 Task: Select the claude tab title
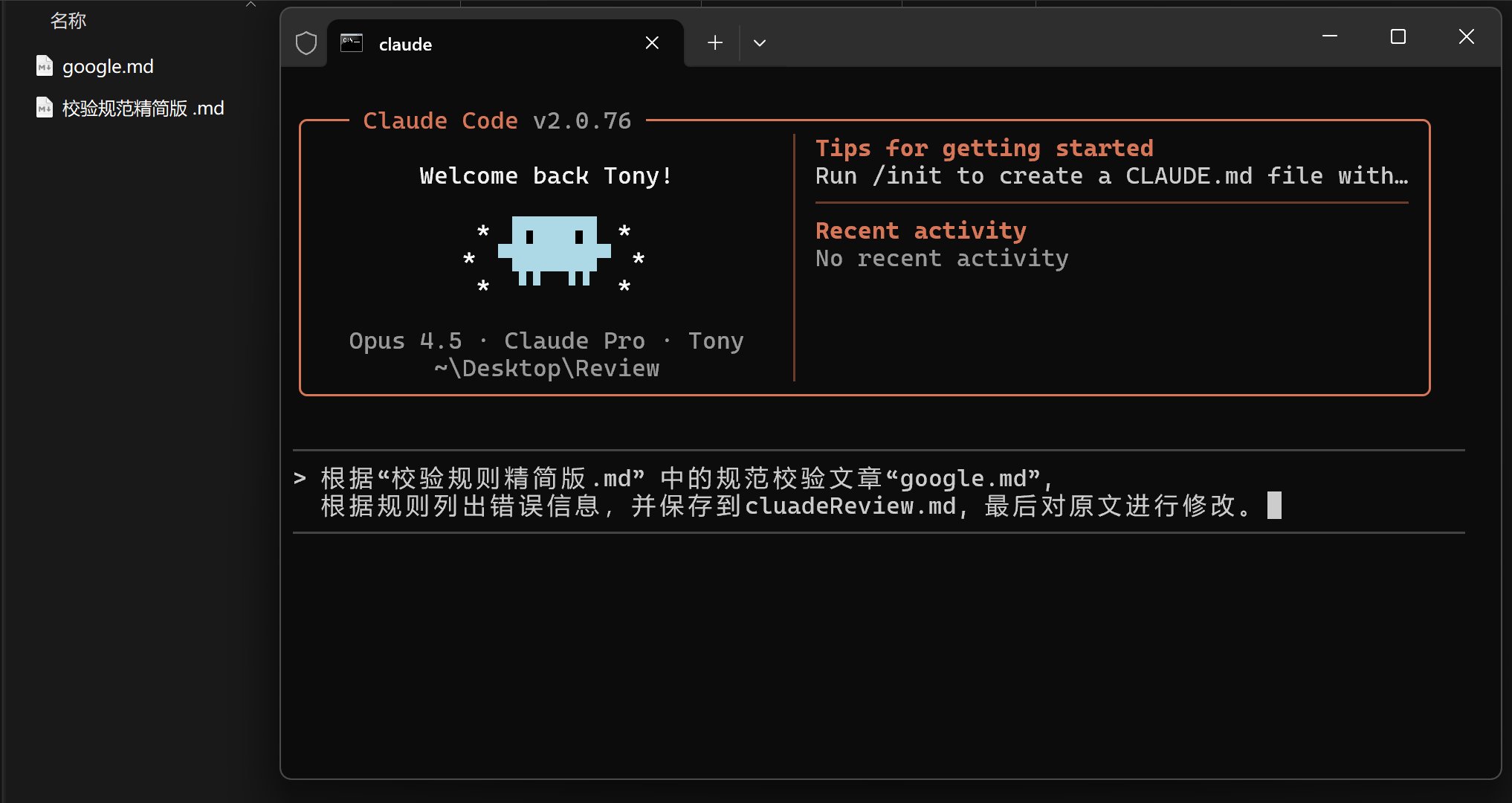[405, 45]
